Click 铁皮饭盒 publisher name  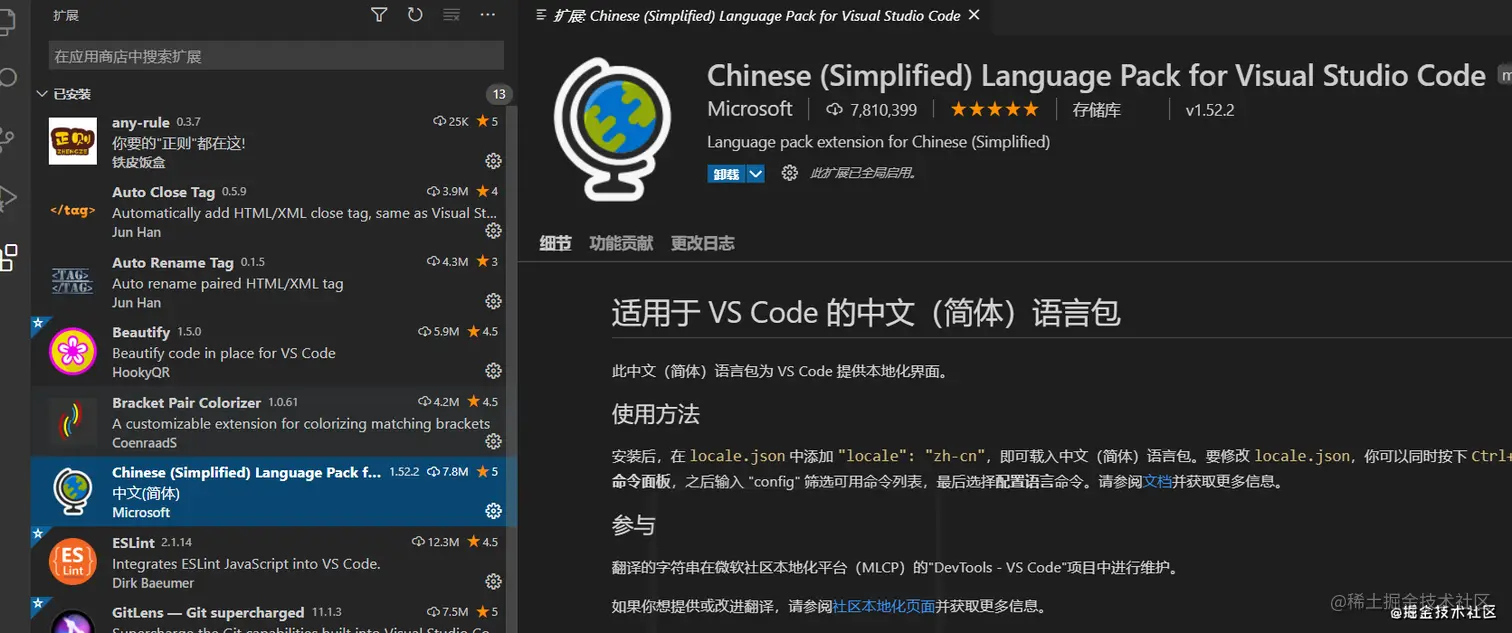pyautogui.click(x=139, y=162)
